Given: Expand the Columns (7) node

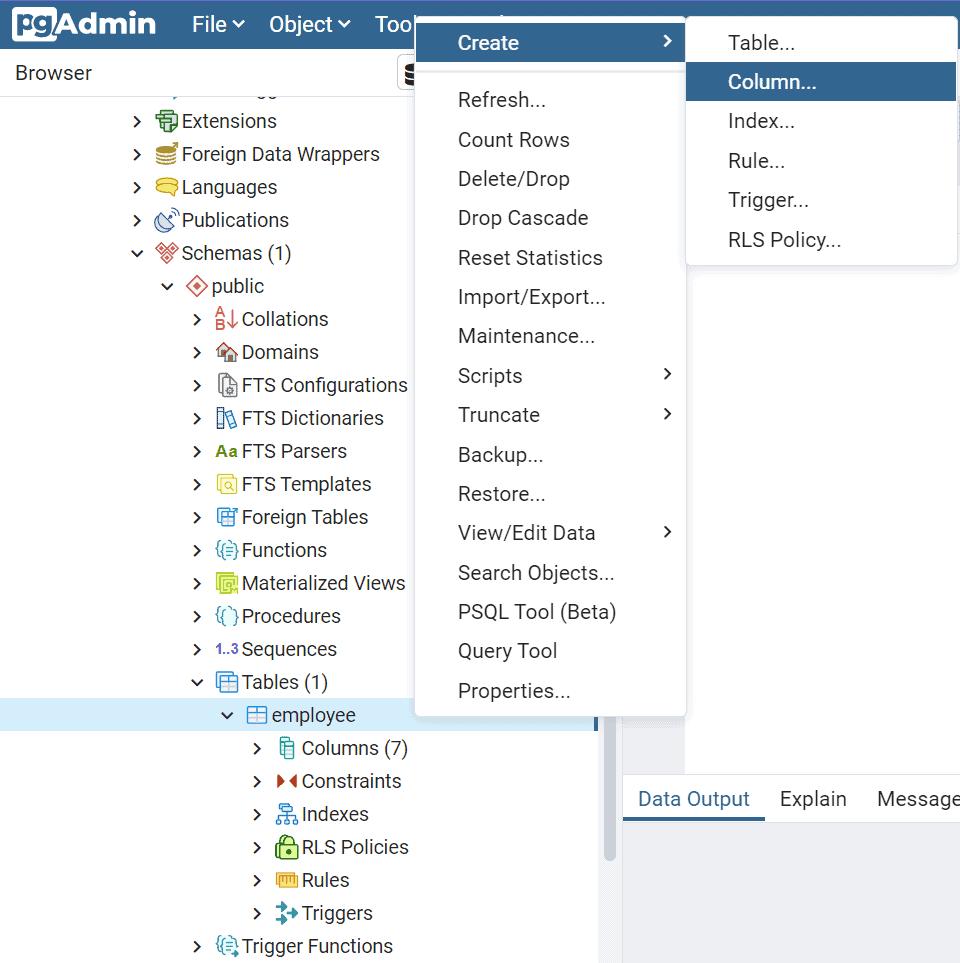Looking at the screenshot, I should 257,748.
